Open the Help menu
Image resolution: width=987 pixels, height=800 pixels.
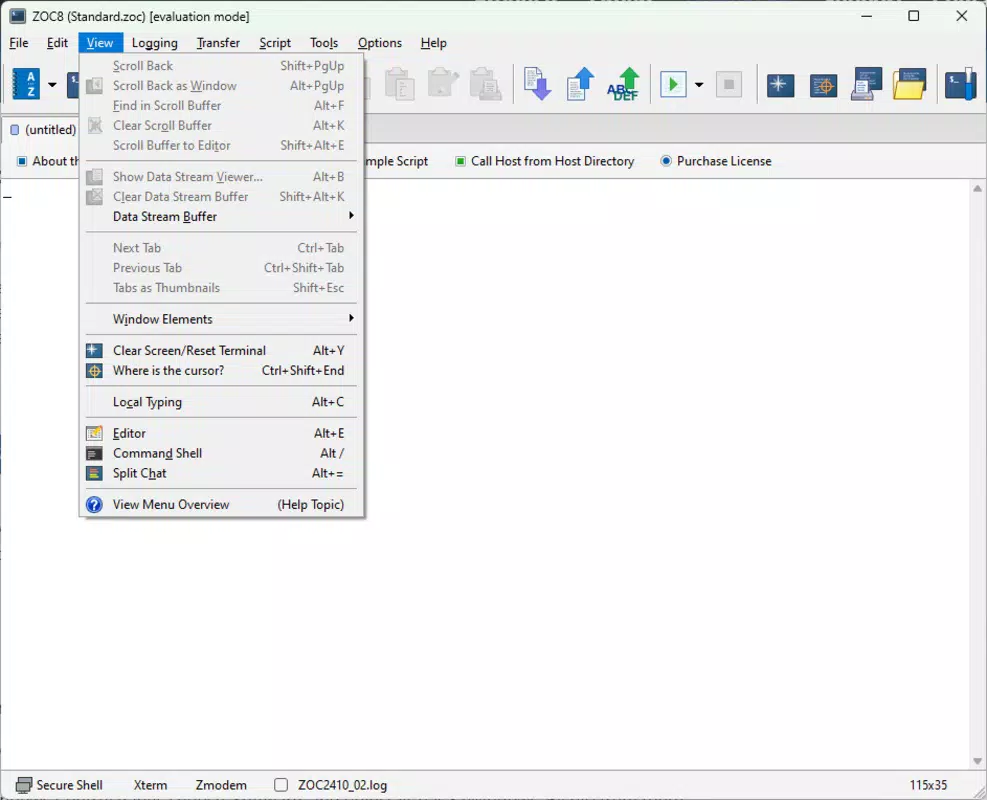point(434,43)
